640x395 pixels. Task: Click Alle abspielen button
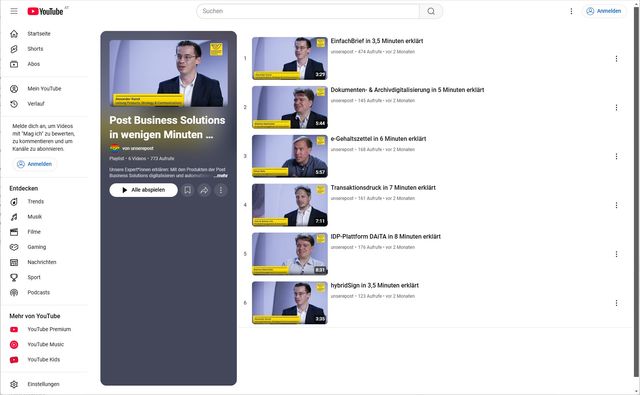[143, 190]
